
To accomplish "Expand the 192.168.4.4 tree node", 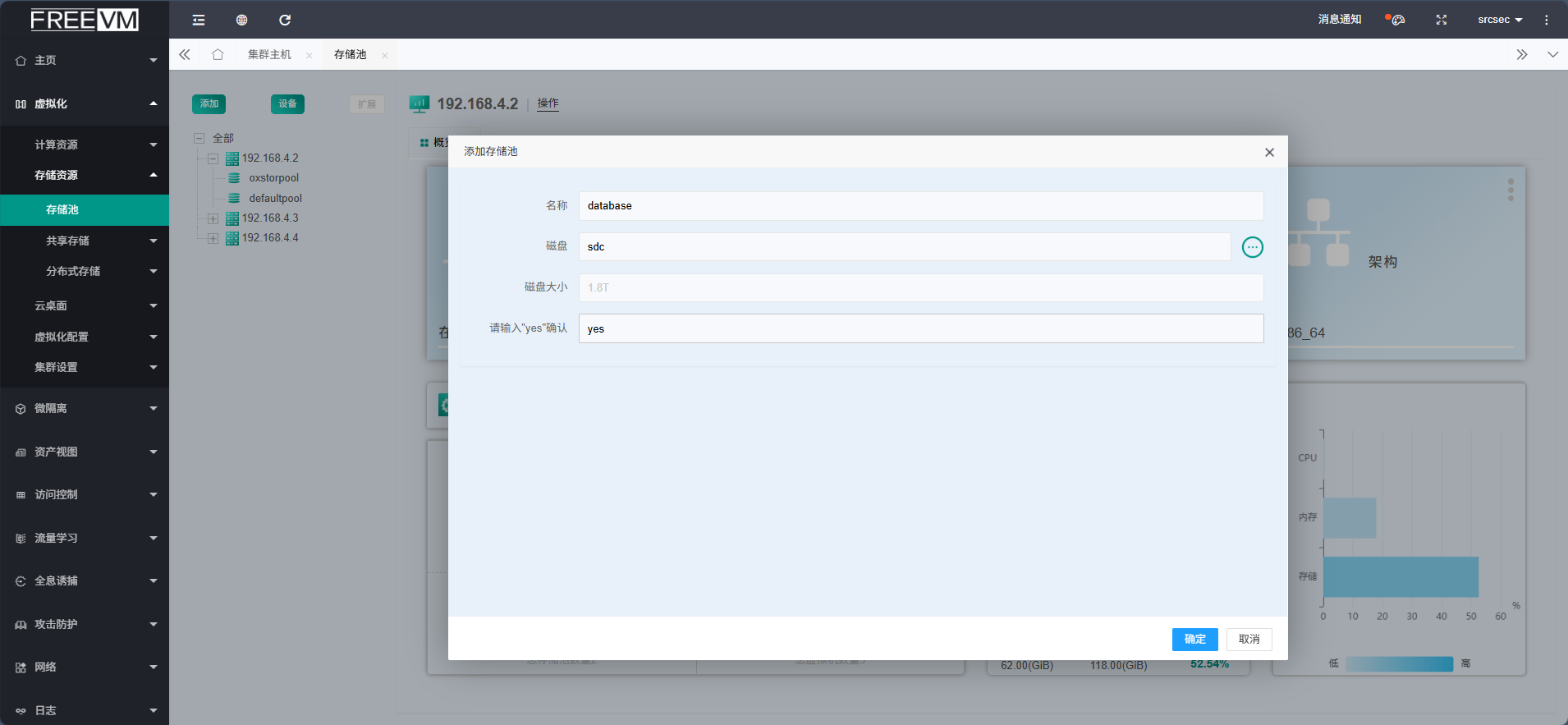I will (x=213, y=238).
